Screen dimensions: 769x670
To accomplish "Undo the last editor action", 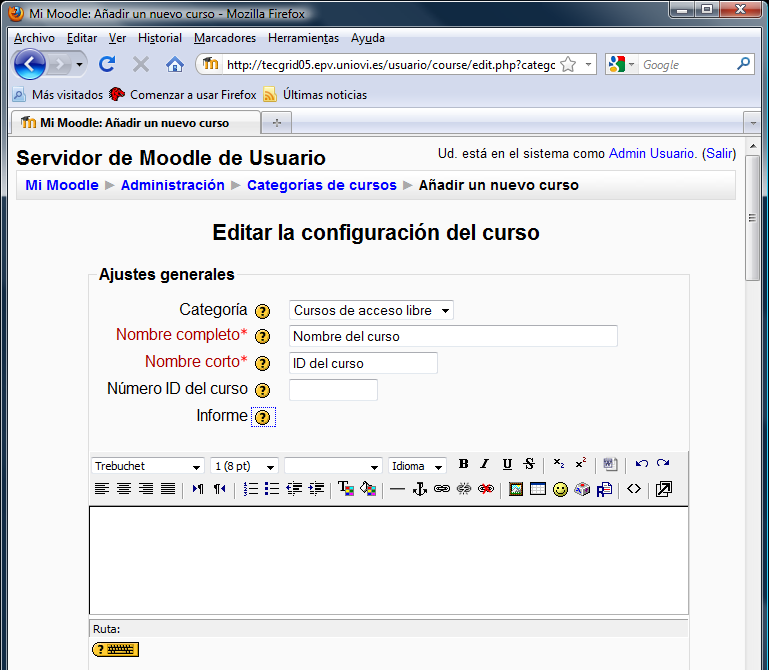I will (x=641, y=464).
